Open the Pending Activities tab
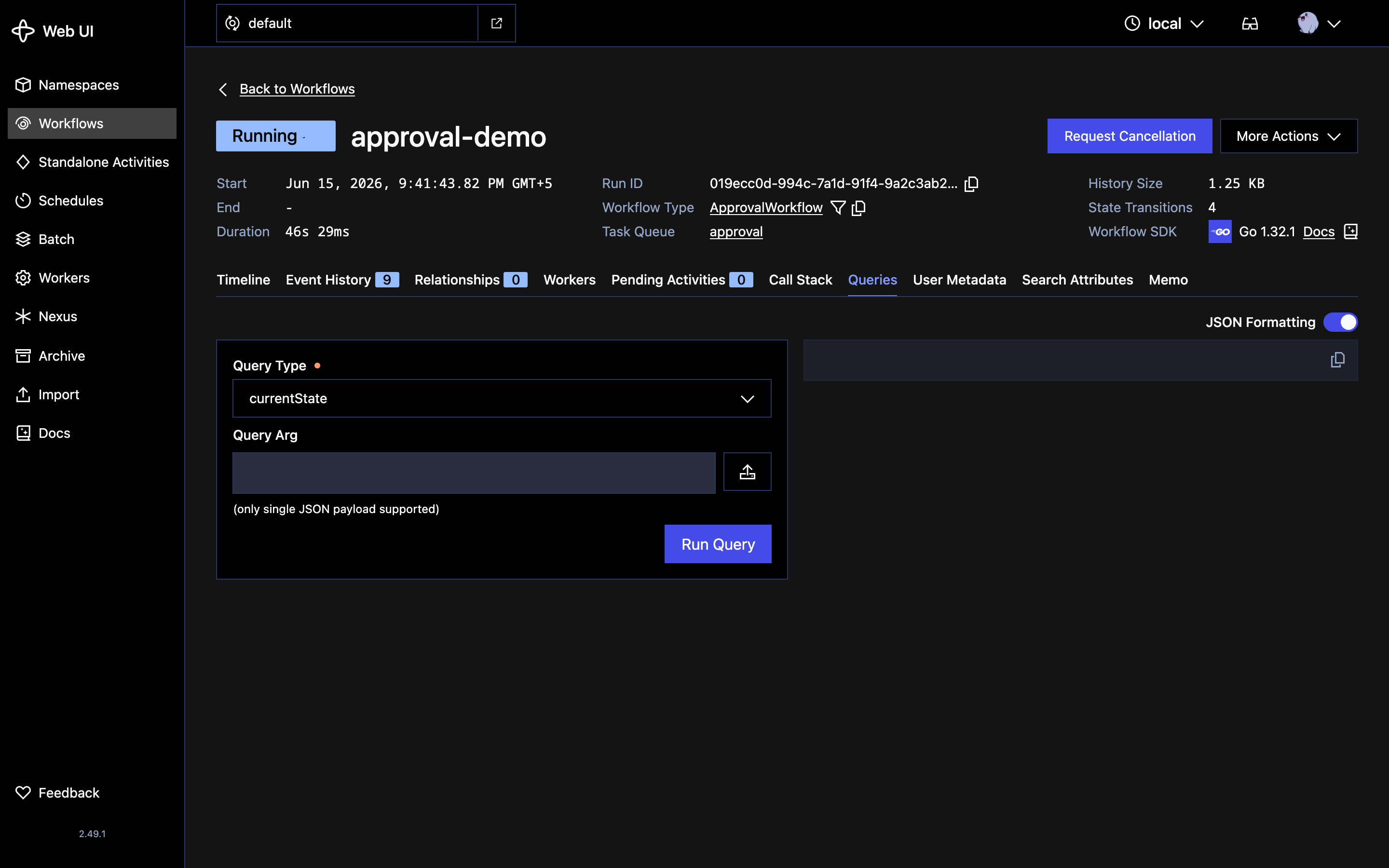The width and height of the screenshot is (1389, 868). point(682,280)
